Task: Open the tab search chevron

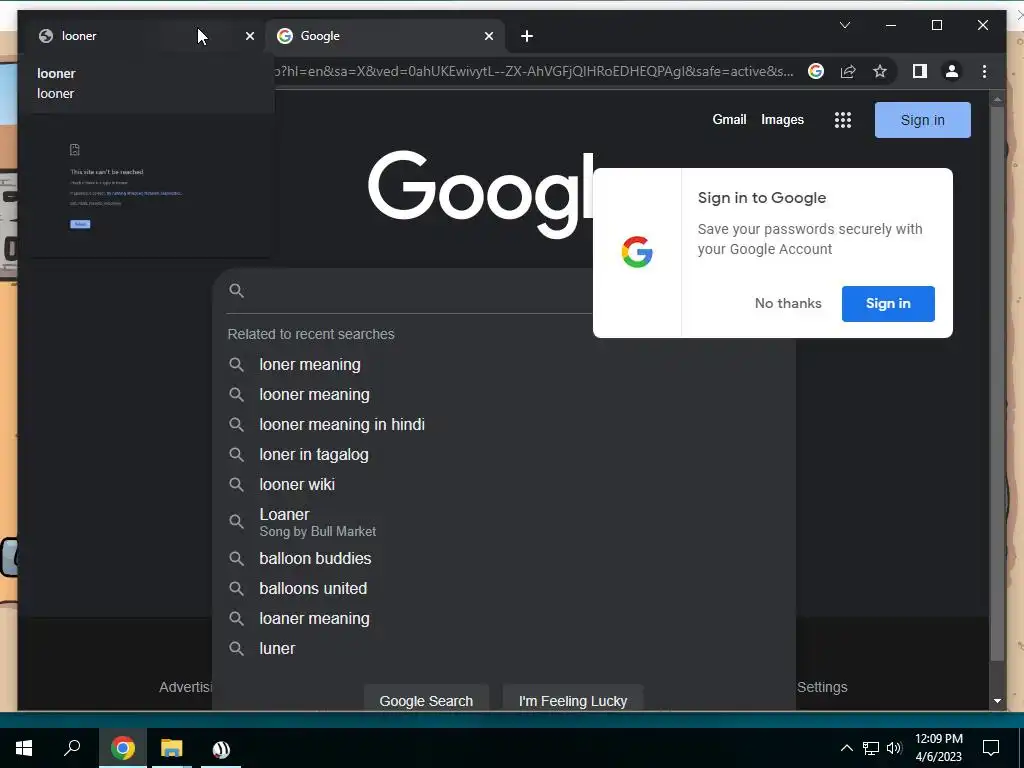Action: tap(844, 25)
